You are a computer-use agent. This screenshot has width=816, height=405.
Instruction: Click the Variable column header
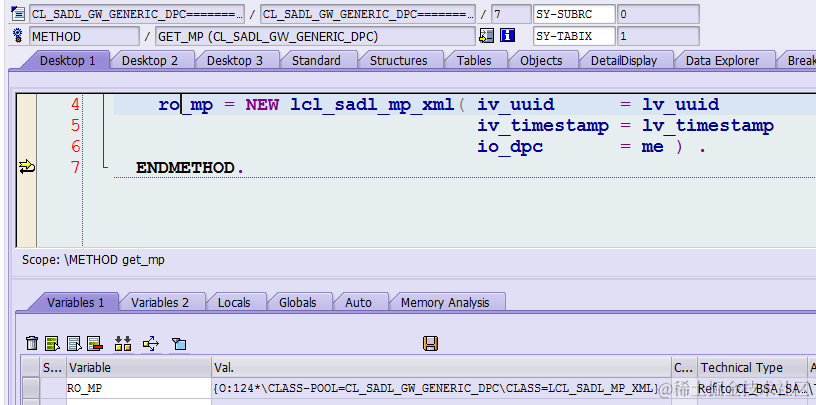tap(139, 368)
